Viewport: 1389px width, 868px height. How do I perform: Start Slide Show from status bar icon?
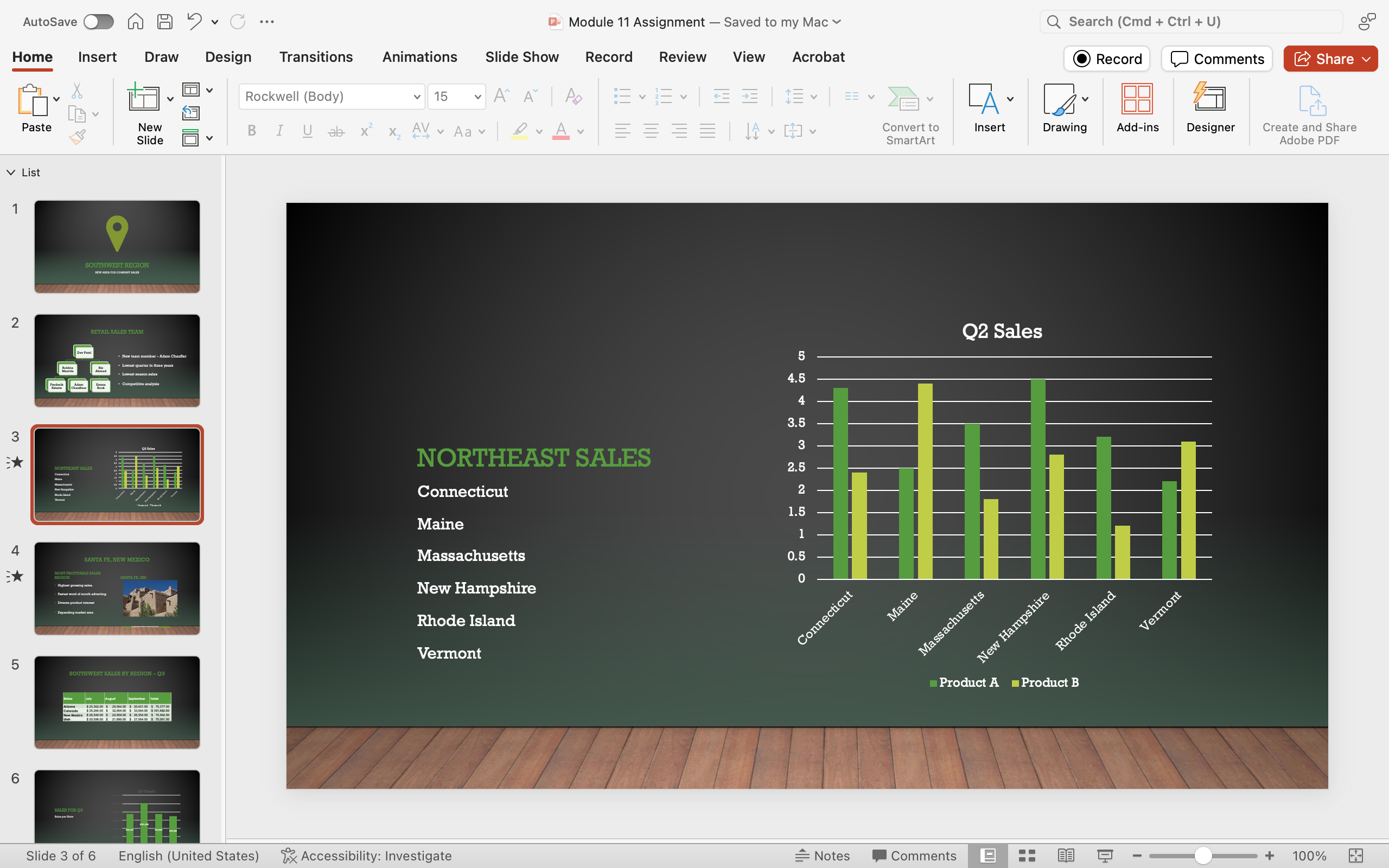coord(1105,856)
